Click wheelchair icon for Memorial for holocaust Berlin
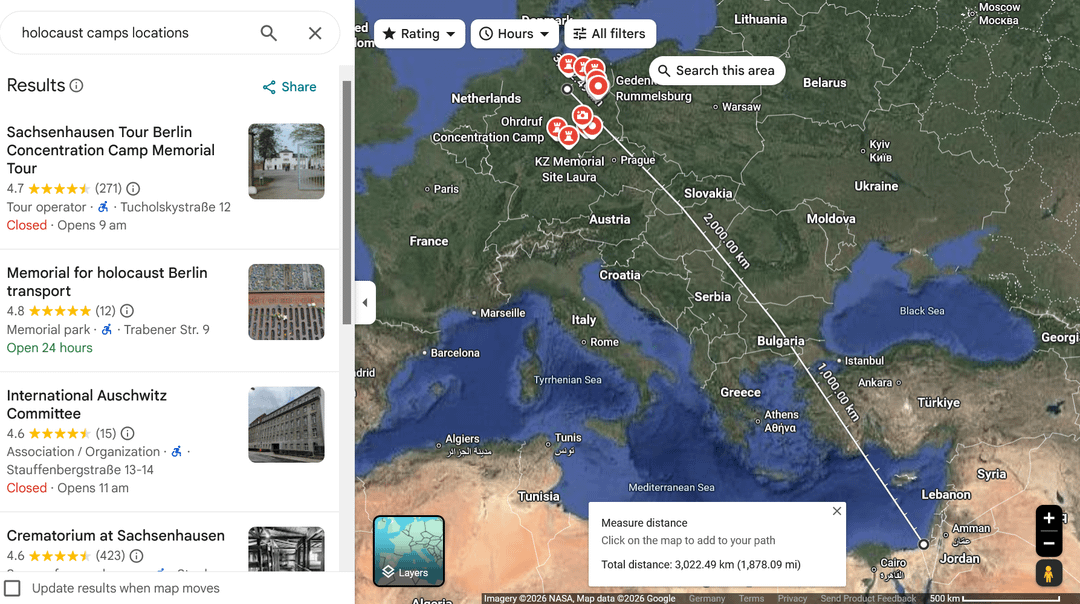 [x=107, y=329]
